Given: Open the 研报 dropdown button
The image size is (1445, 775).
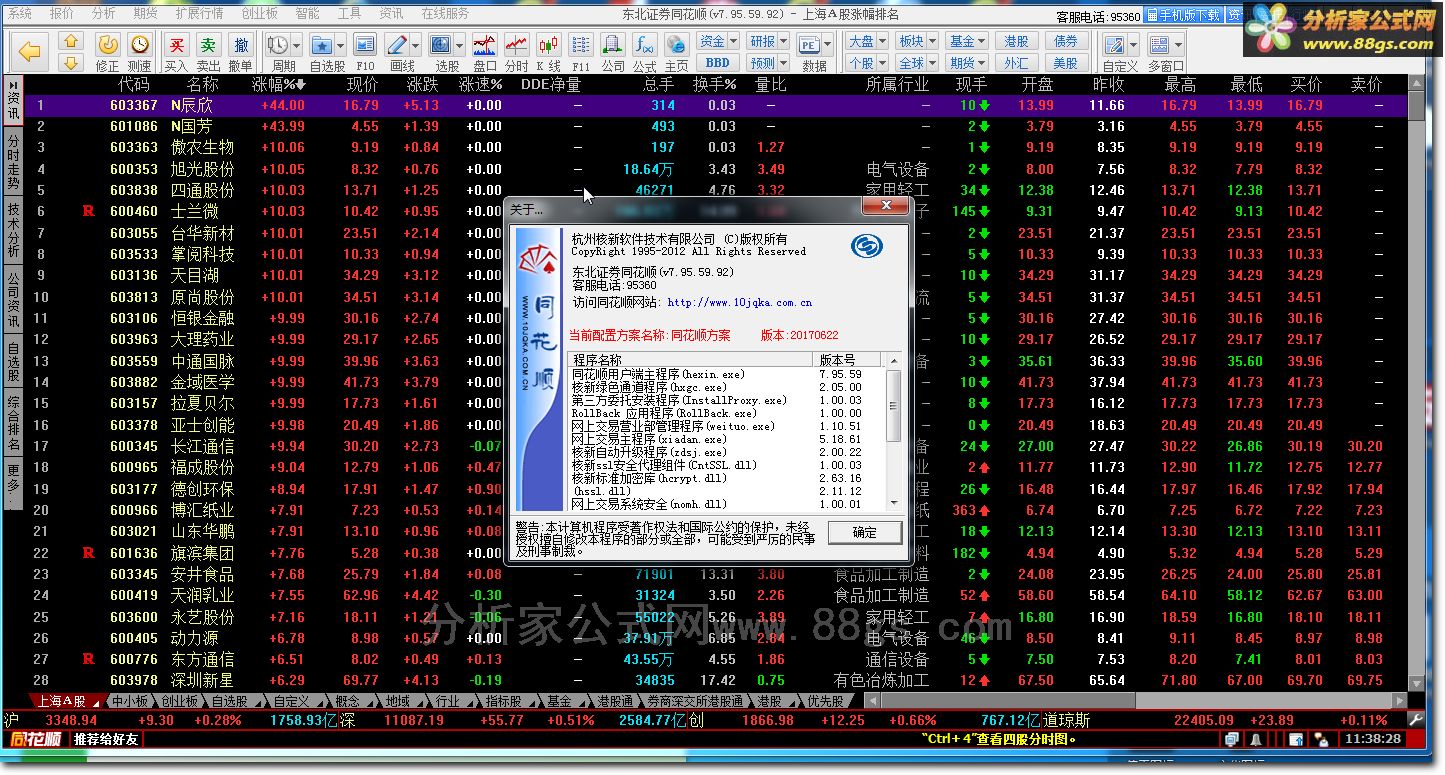Looking at the screenshot, I should click(x=768, y=41).
